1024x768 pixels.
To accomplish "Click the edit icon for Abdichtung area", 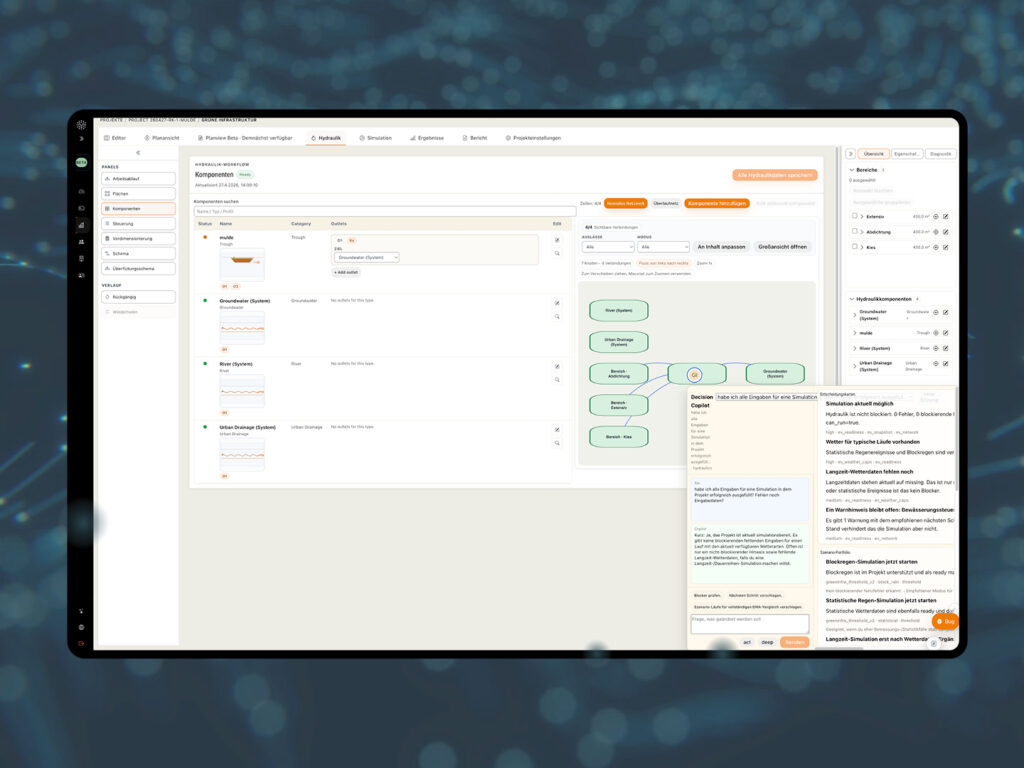I will [946, 232].
